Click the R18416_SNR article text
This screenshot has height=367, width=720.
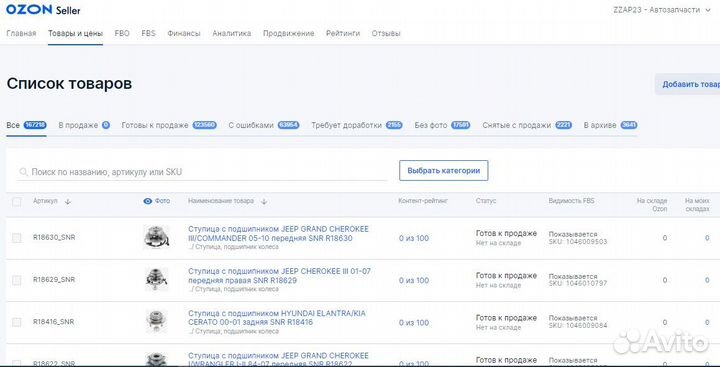[x=53, y=322]
